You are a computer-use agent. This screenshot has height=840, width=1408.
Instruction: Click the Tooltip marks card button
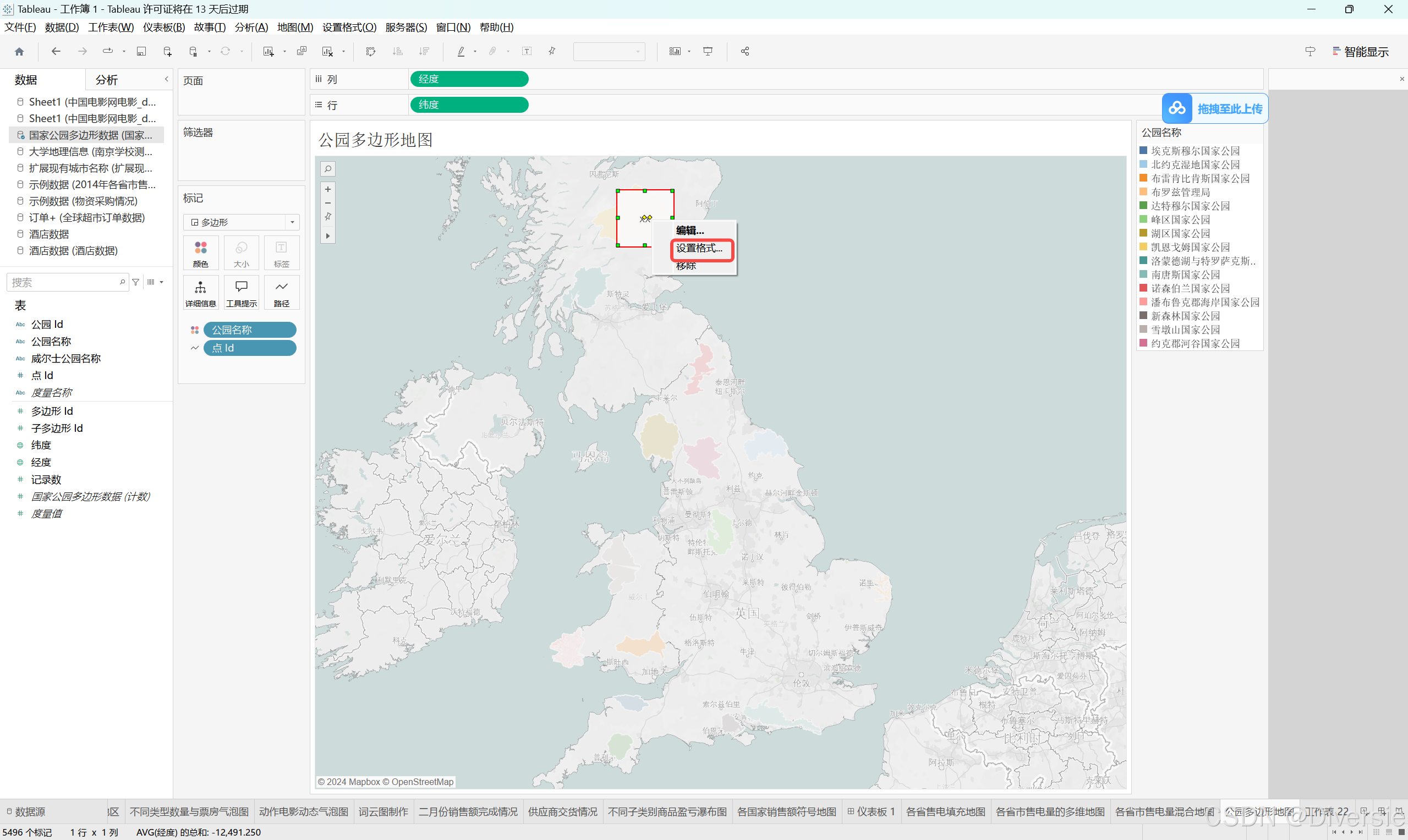[x=241, y=292]
